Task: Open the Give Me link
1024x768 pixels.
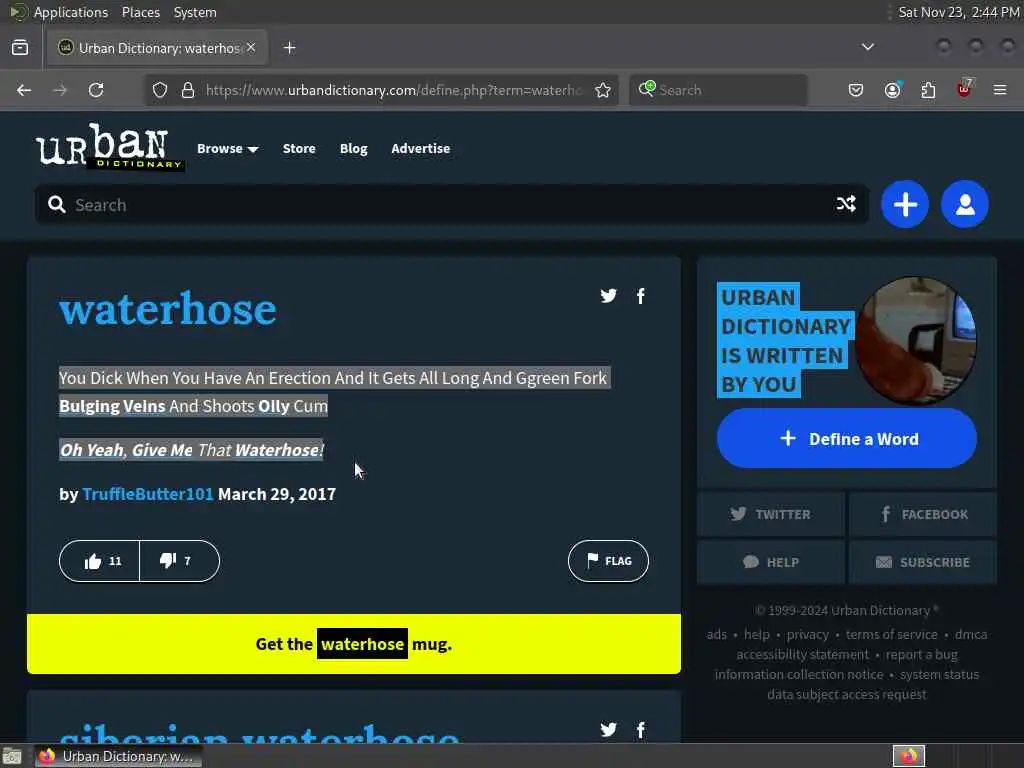Action: tap(163, 450)
